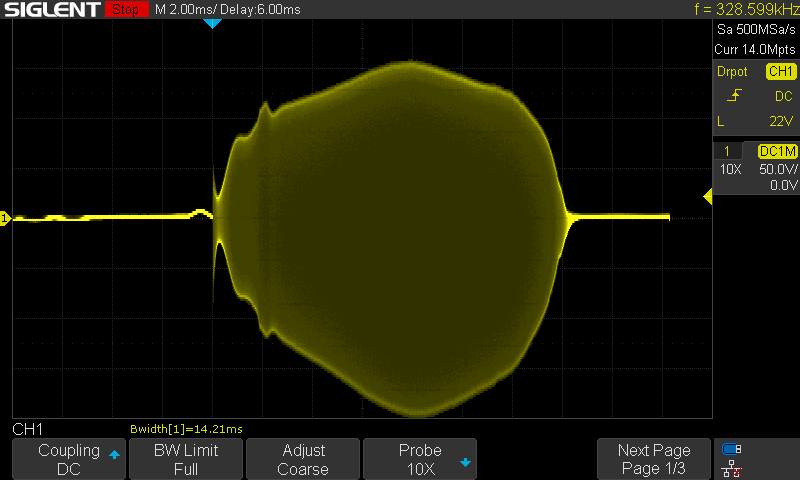This screenshot has width=800, height=480.
Task: Open the Coupling DC menu button
Action: 69,459
